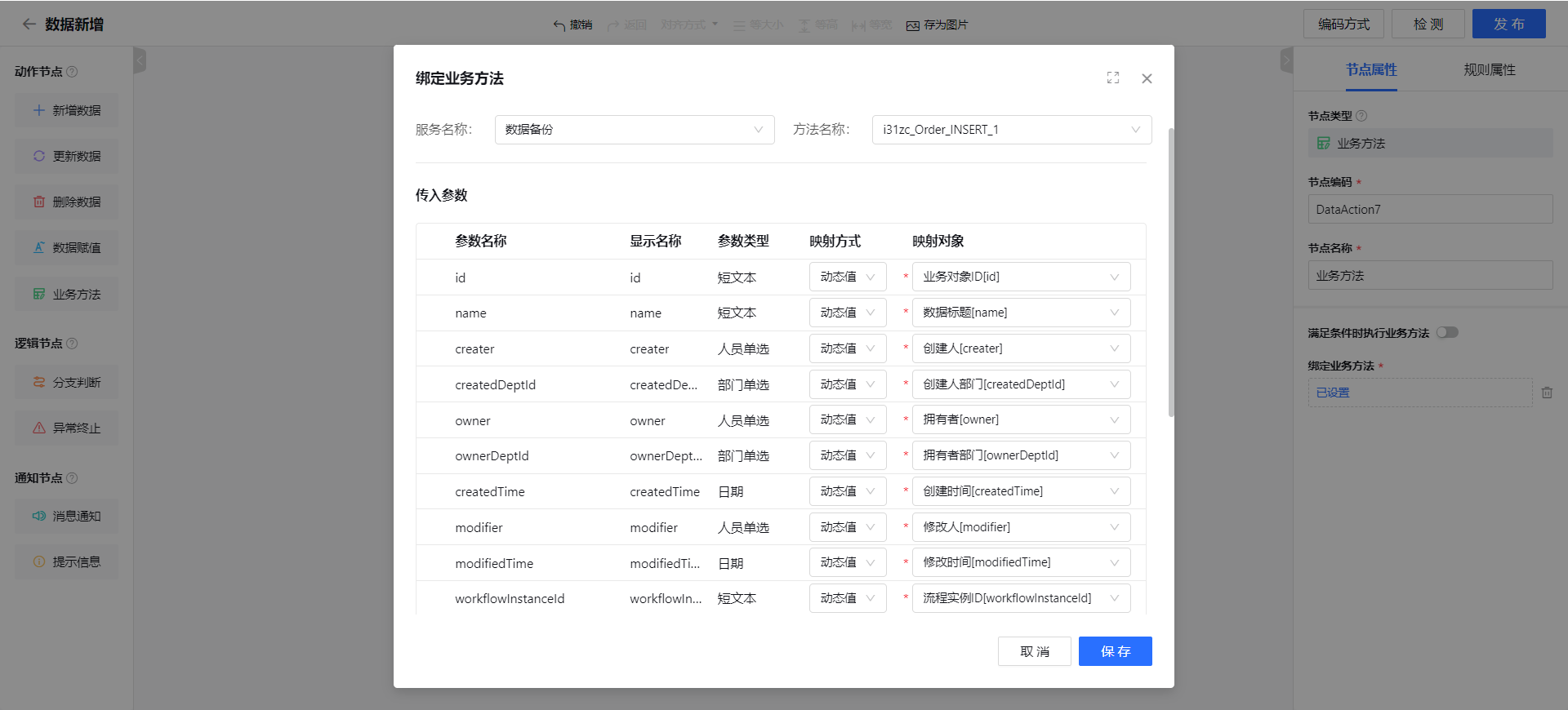Click the workflowInstanceId parameter name cell

510,598
